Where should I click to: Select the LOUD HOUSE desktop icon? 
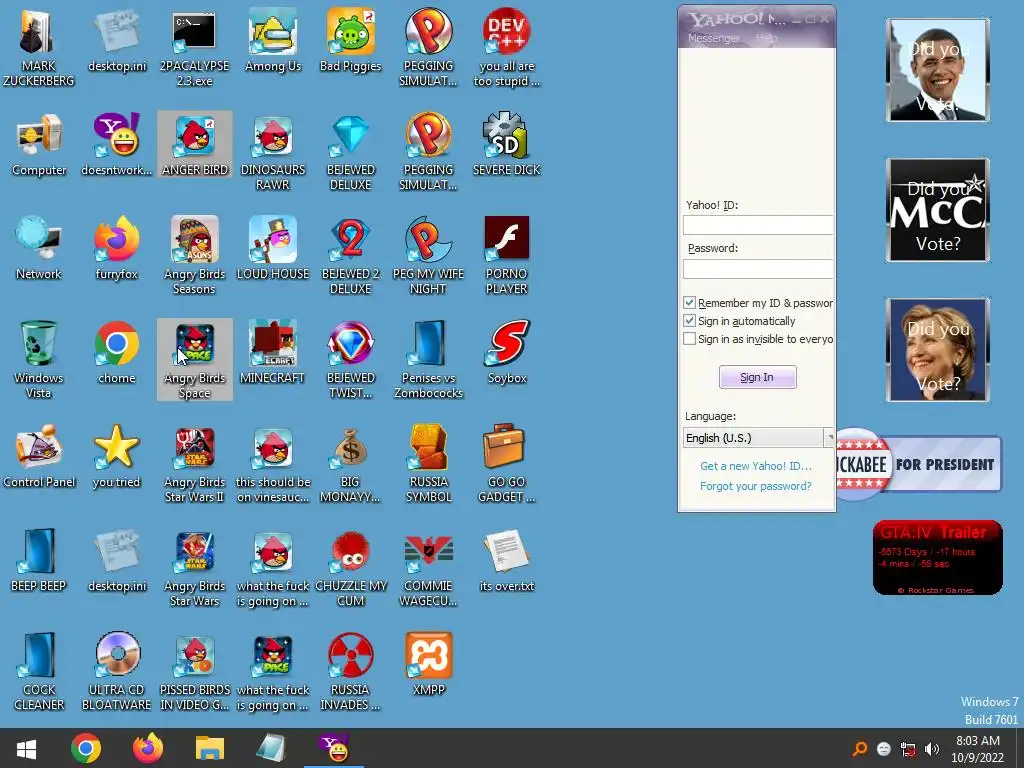click(273, 249)
